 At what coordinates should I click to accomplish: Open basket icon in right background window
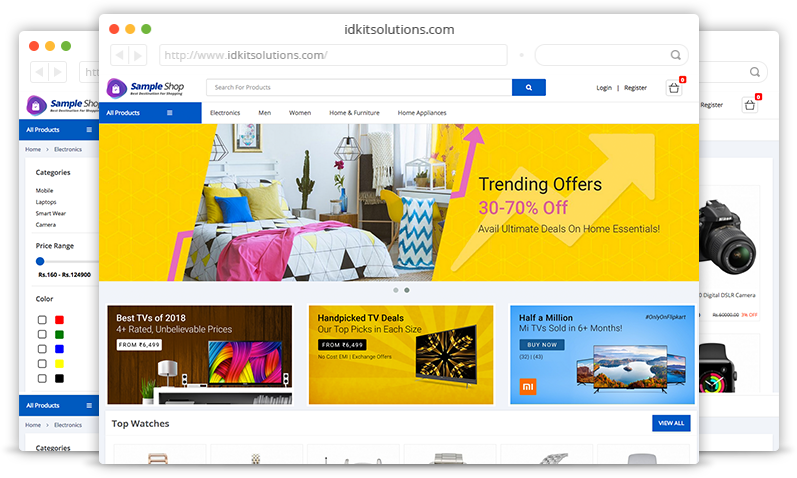click(750, 105)
